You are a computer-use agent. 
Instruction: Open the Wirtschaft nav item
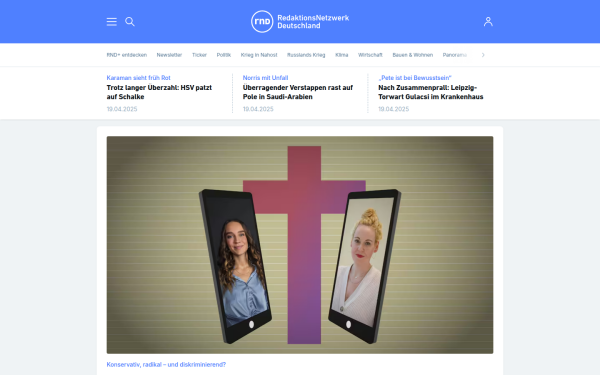coord(370,55)
